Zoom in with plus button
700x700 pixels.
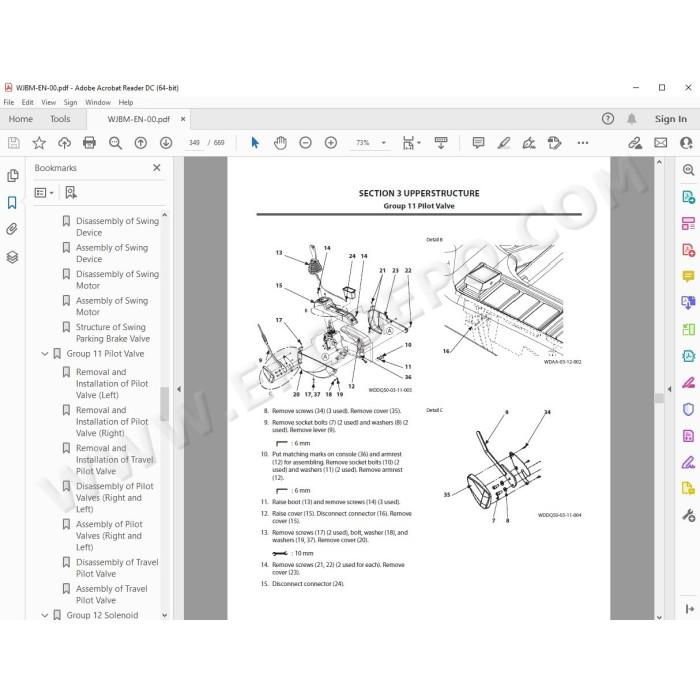click(x=331, y=143)
